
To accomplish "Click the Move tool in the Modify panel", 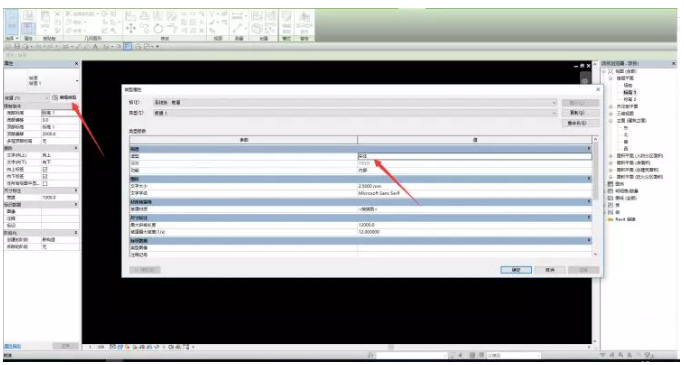I will pos(130,29).
